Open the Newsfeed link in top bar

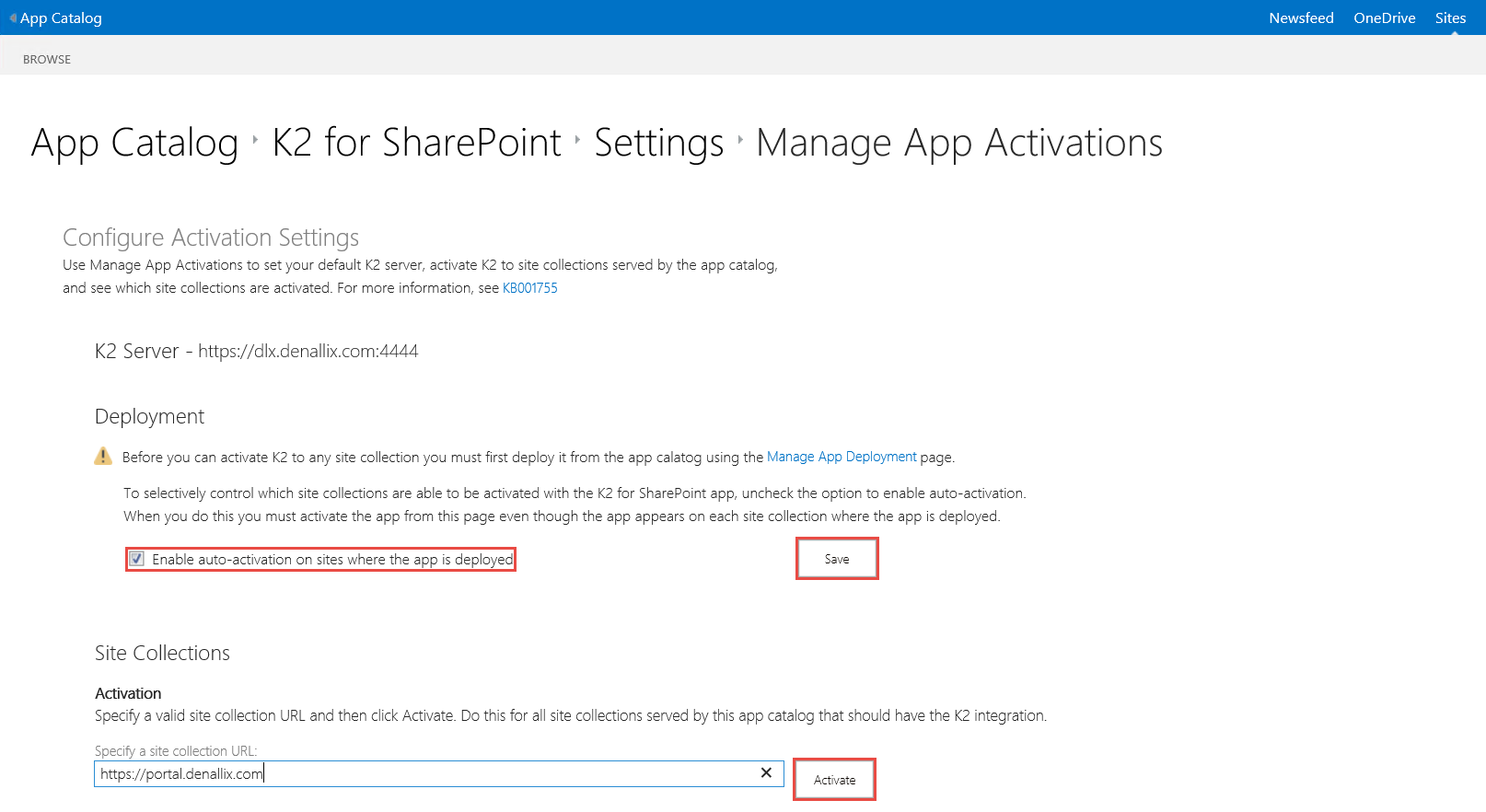(1301, 17)
